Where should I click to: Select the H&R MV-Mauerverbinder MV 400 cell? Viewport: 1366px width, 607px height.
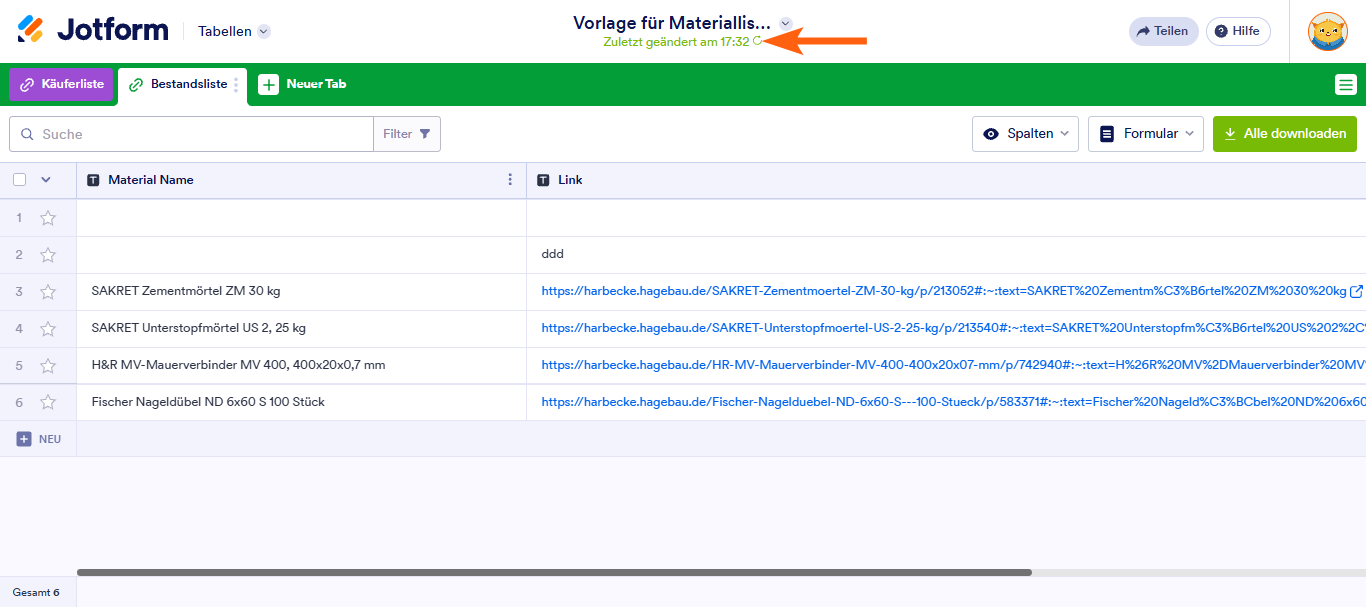click(x=301, y=366)
